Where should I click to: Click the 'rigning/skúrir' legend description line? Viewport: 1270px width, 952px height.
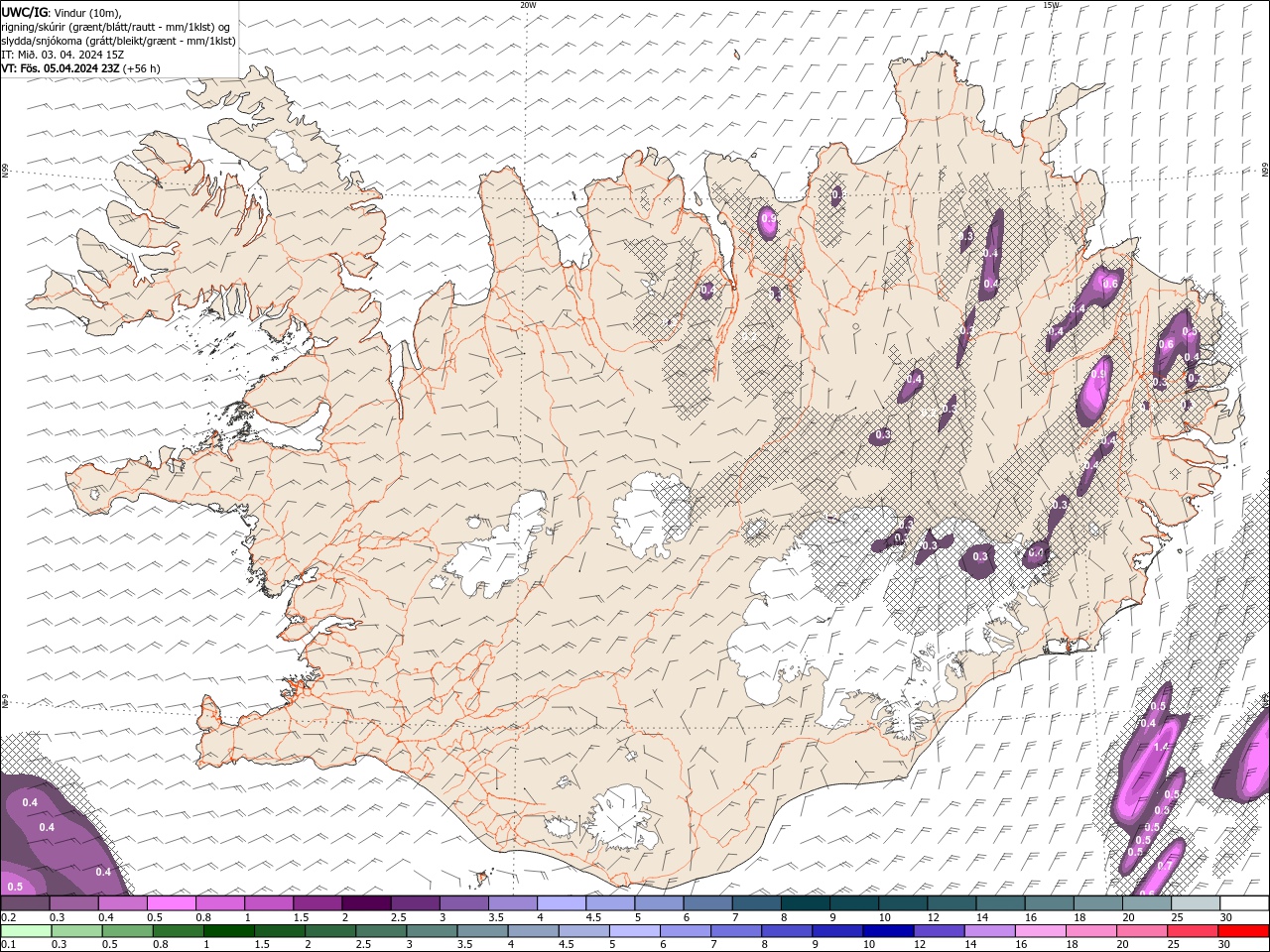point(116,27)
